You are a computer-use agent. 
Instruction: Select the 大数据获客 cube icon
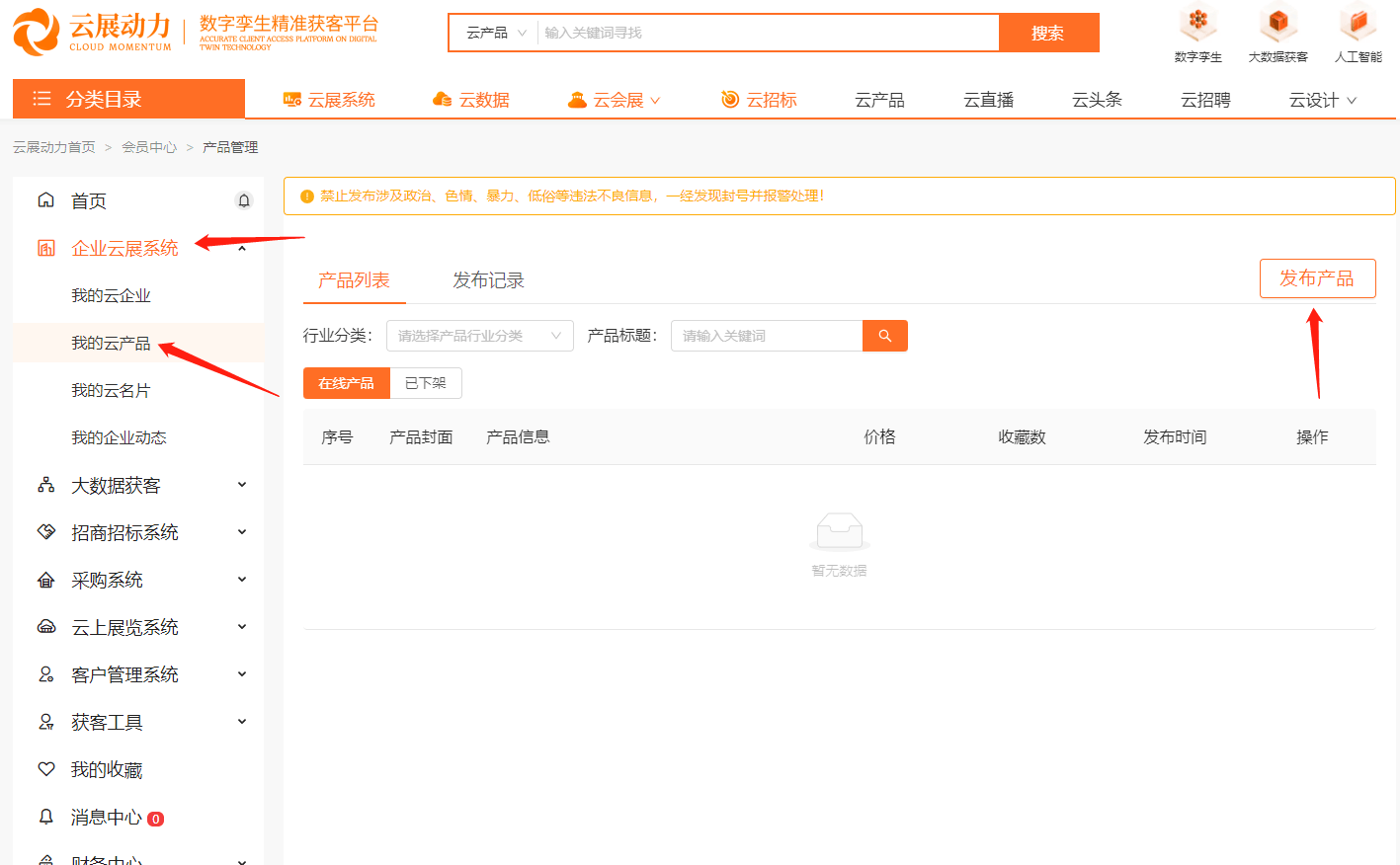[1277, 30]
